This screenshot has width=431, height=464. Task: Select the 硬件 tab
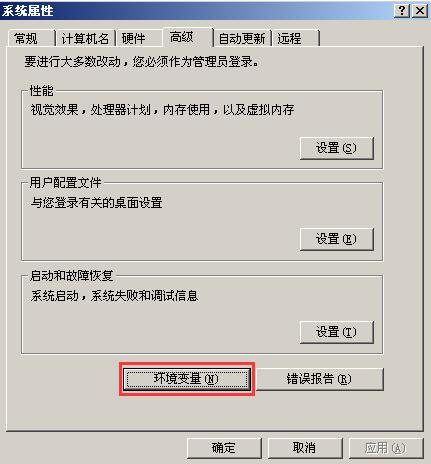pyautogui.click(x=139, y=38)
